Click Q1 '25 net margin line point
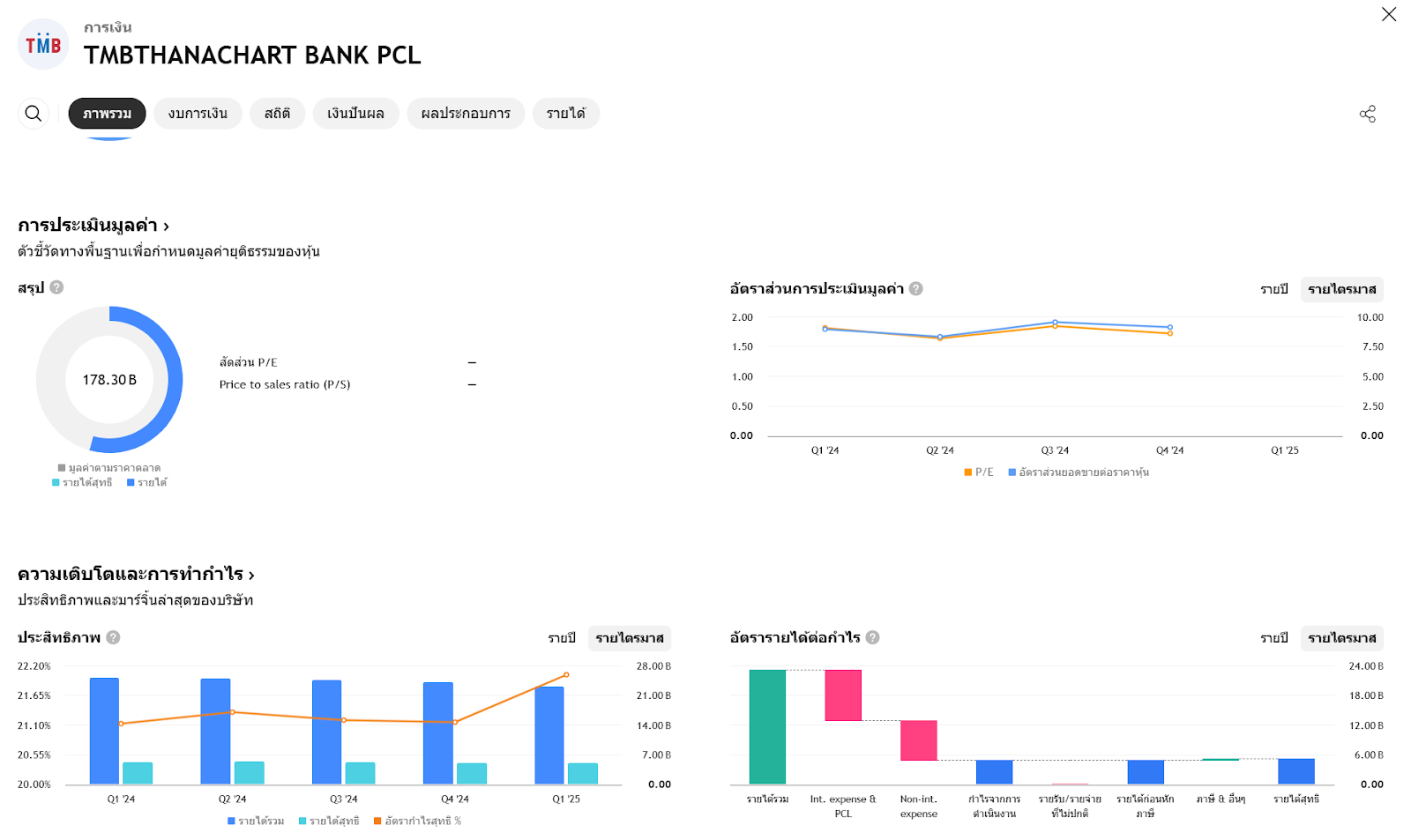This screenshot has height=840, width=1411. (x=566, y=675)
